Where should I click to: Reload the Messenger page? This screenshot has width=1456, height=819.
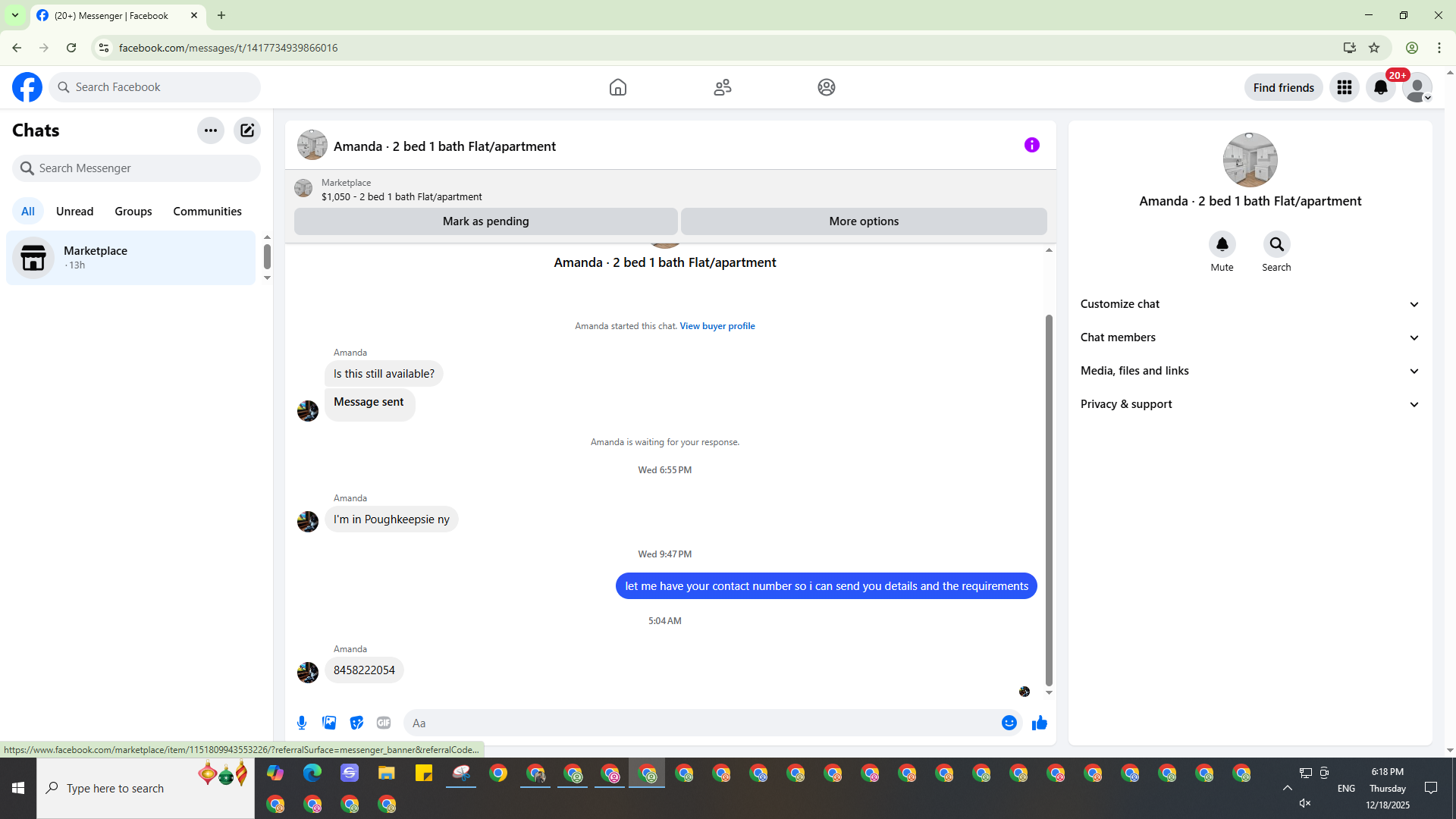point(71,48)
